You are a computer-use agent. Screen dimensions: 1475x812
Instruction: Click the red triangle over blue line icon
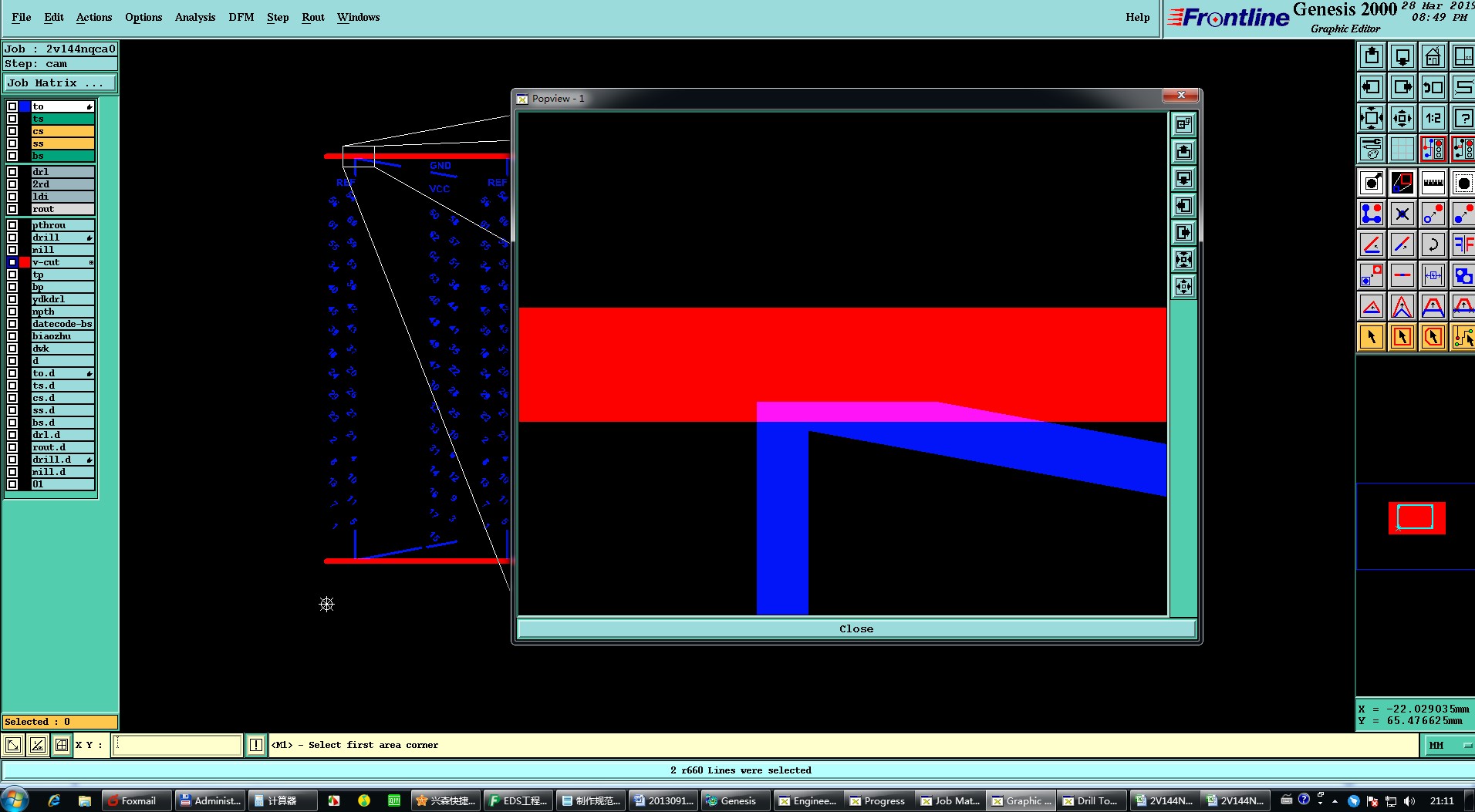click(1372, 306)
